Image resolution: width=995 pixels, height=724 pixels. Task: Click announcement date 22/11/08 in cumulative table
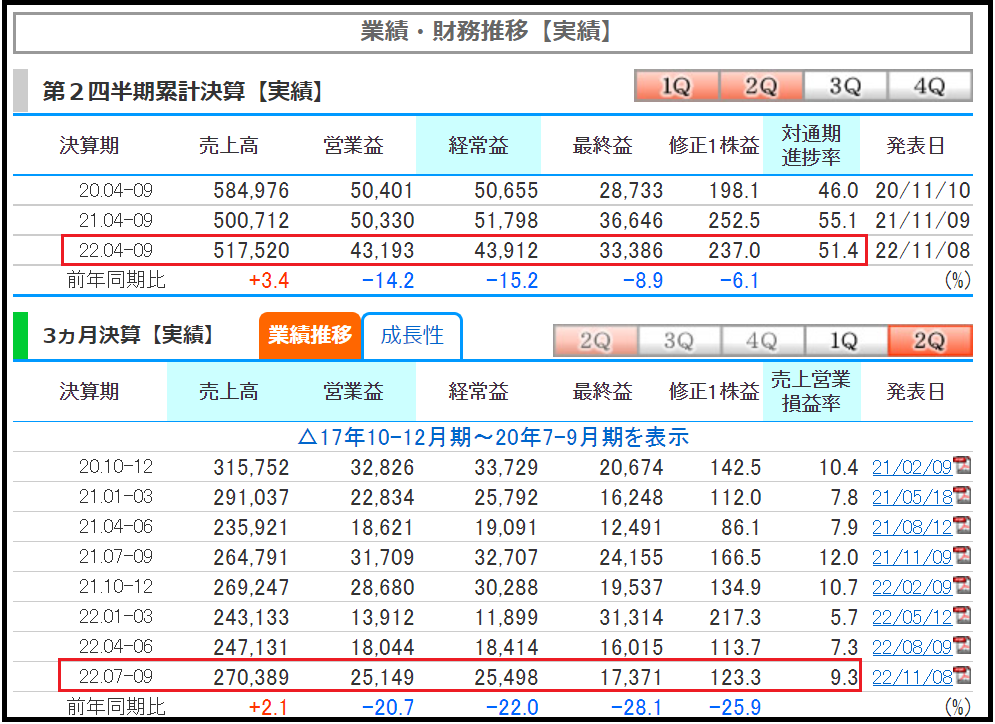(923, 250)
